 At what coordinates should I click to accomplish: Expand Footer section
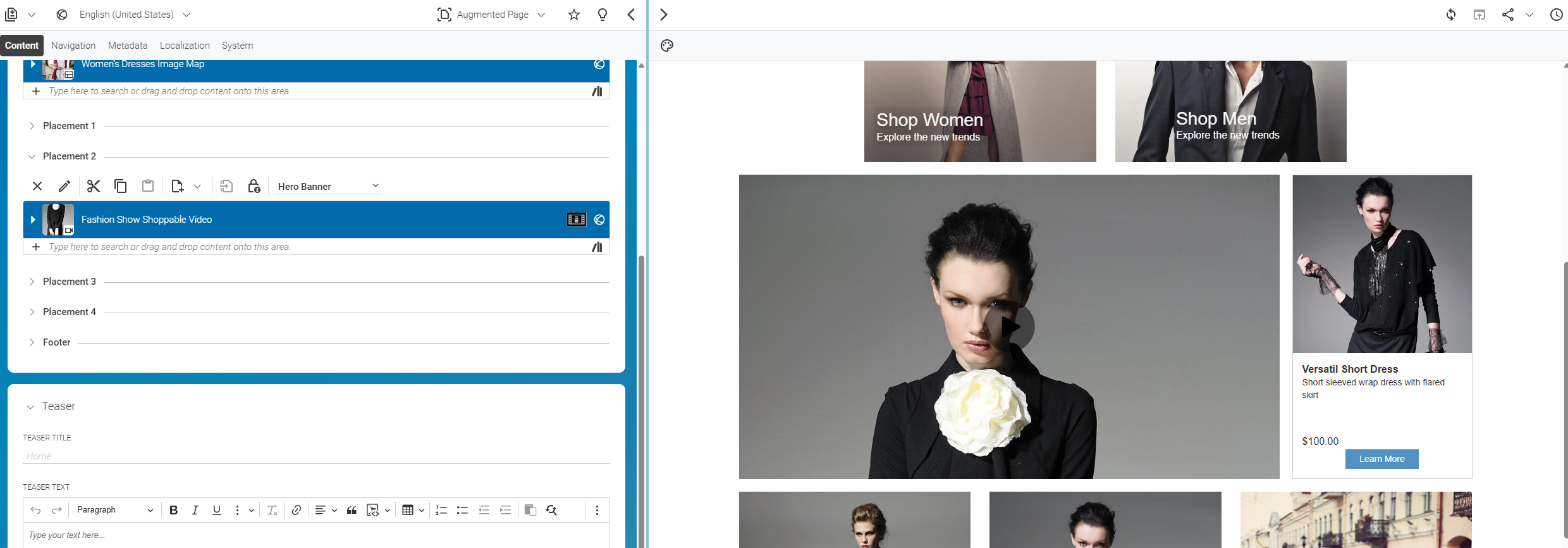[32, 342]
